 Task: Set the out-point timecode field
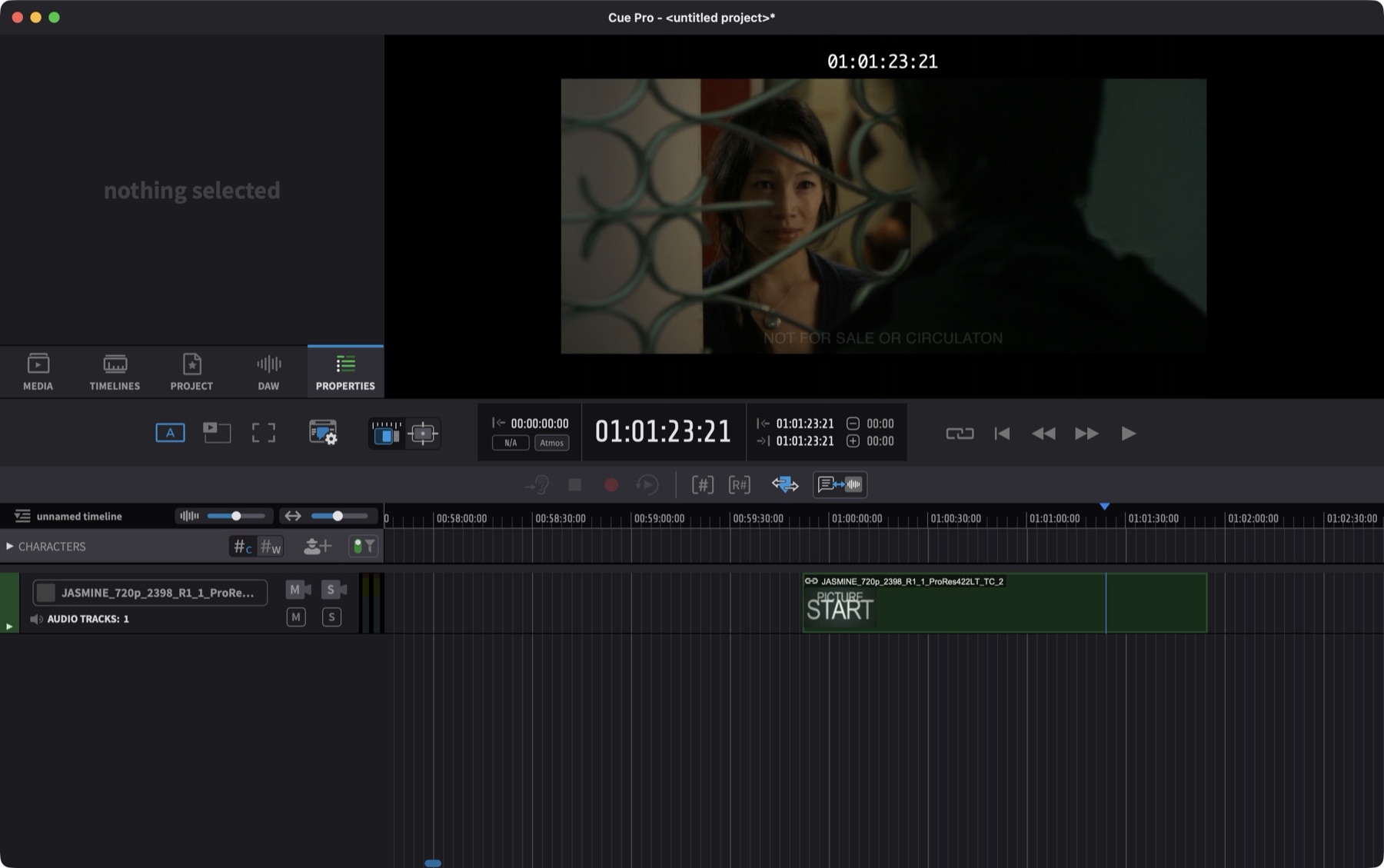tap(804, 441)
